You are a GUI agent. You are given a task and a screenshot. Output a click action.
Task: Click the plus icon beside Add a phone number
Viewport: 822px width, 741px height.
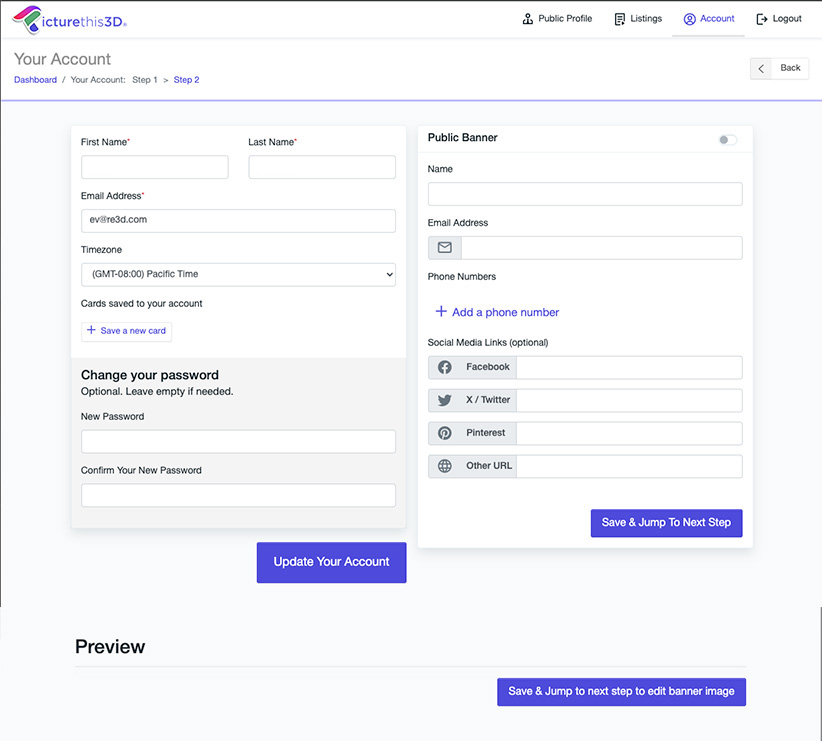click(441, 312)
